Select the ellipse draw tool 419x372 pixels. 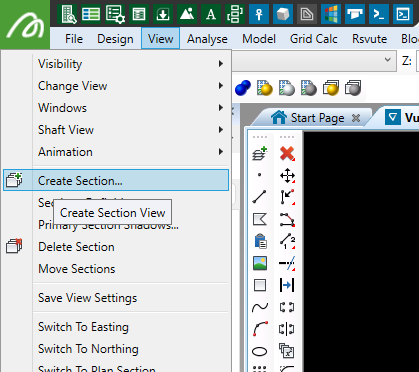[260, 351]
